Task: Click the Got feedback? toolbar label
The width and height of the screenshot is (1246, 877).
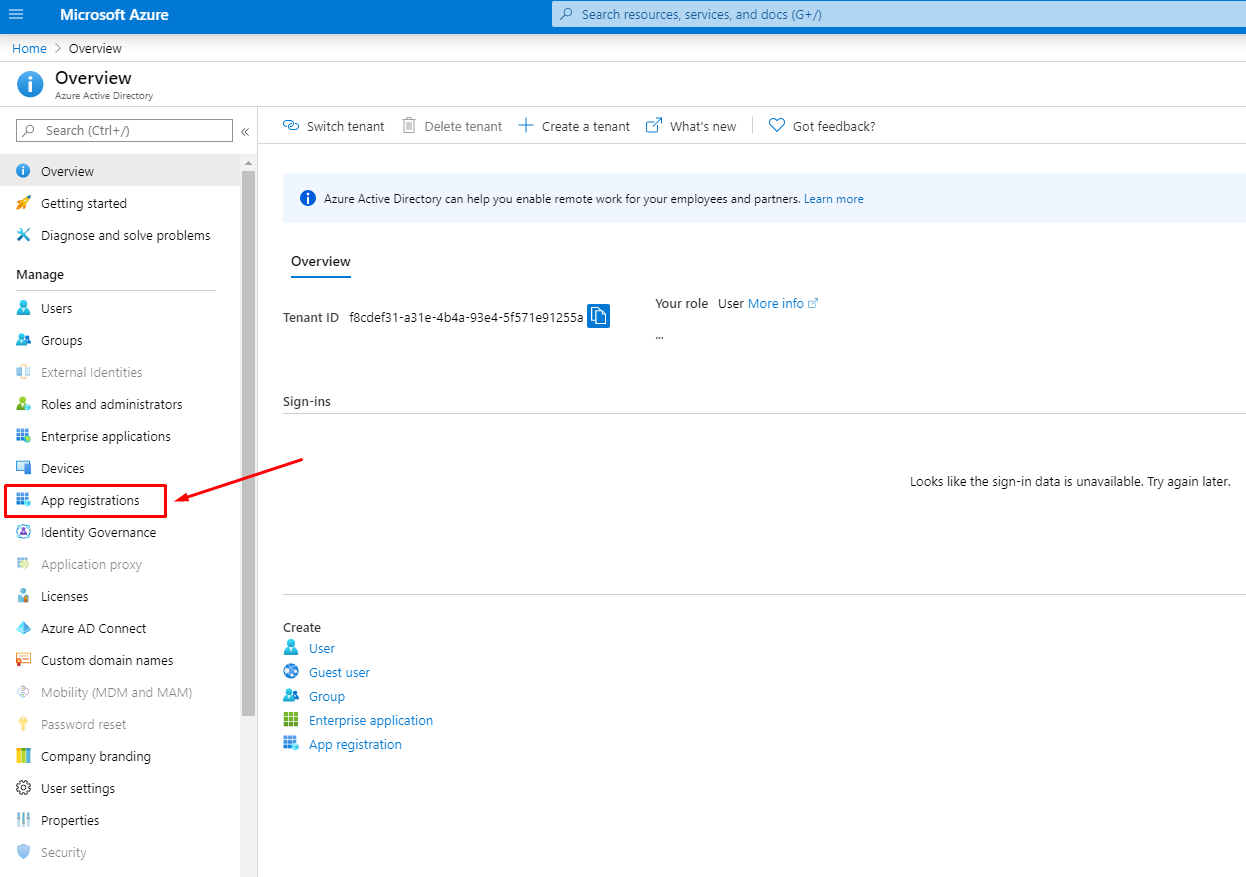Action: (834, 126)
